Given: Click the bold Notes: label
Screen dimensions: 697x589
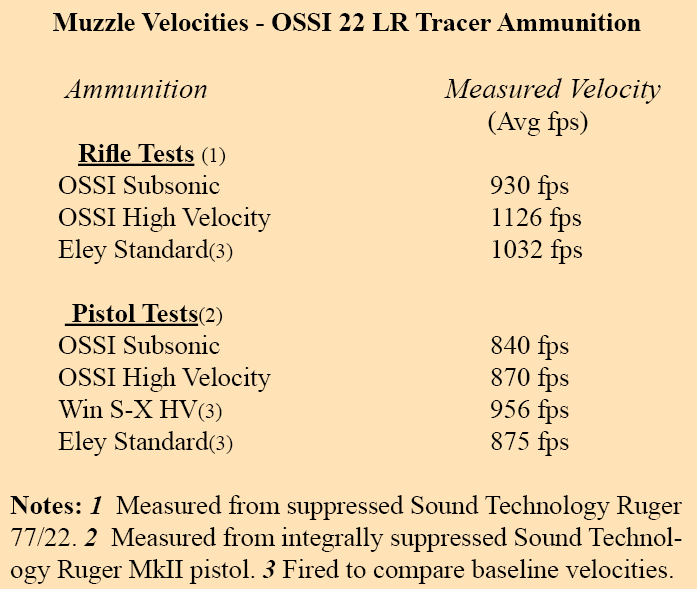Looking at the screenshot, I should click(x=46, y=505).
